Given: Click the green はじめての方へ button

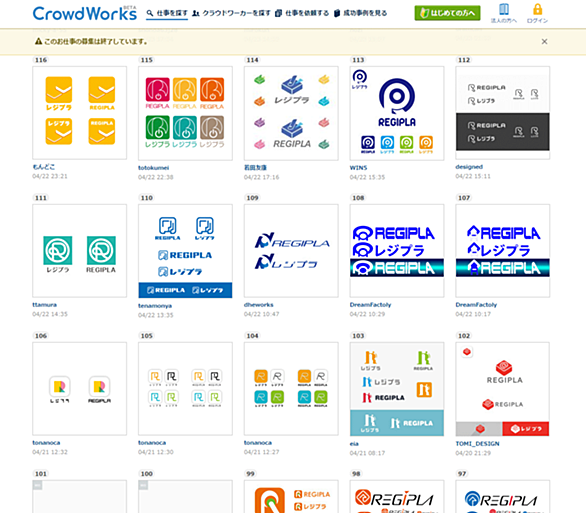Looking at the screenshot, I should [x=447, y=13].
